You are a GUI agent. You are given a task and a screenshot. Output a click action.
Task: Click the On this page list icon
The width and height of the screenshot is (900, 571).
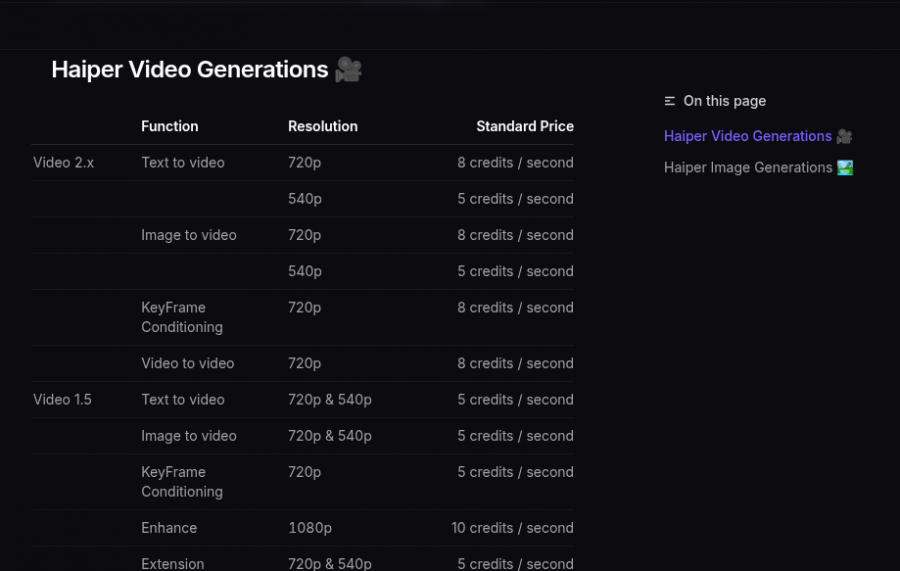669,101
